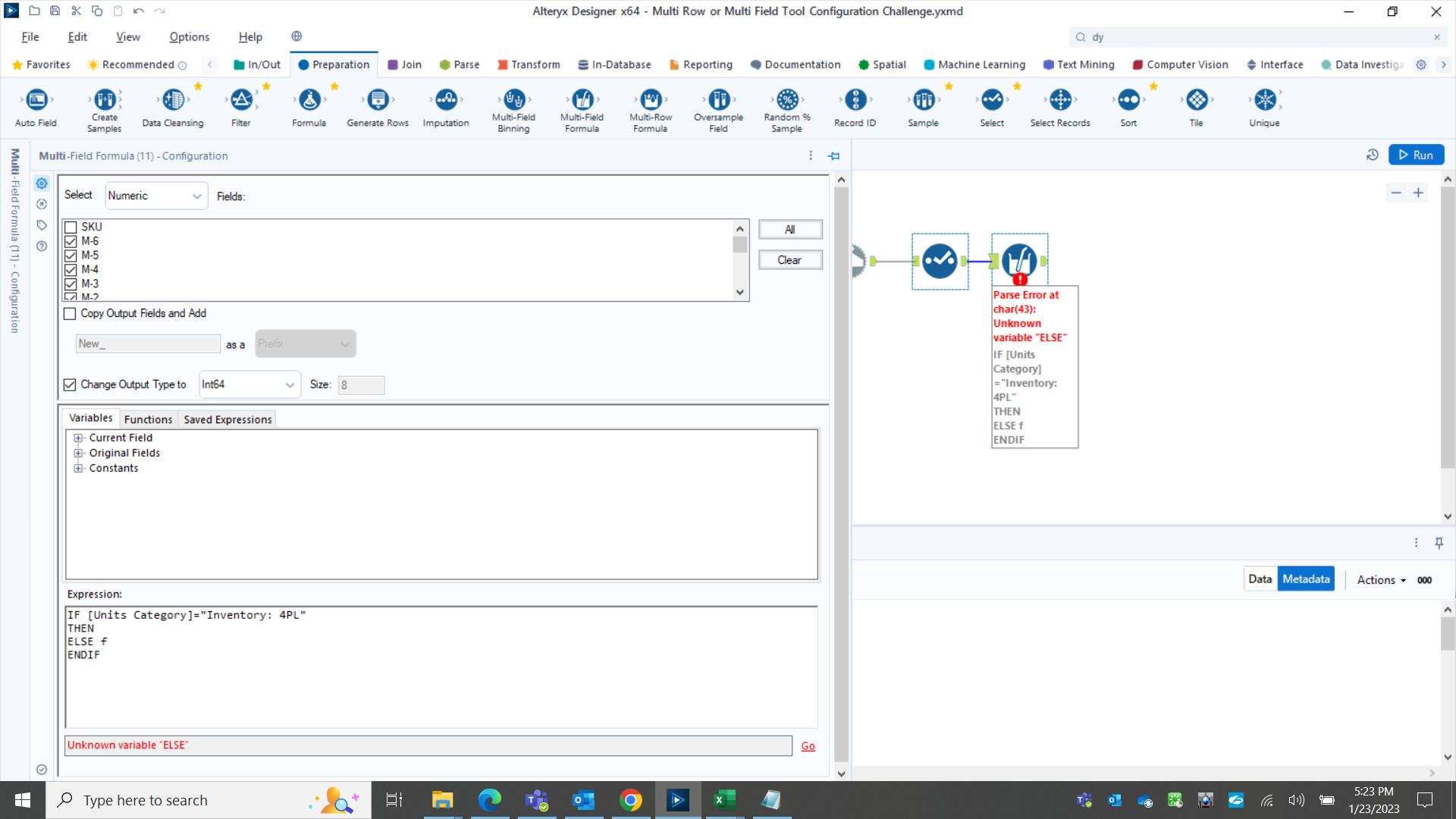Disable Change Output Type to option

click(x=69, y=384)
